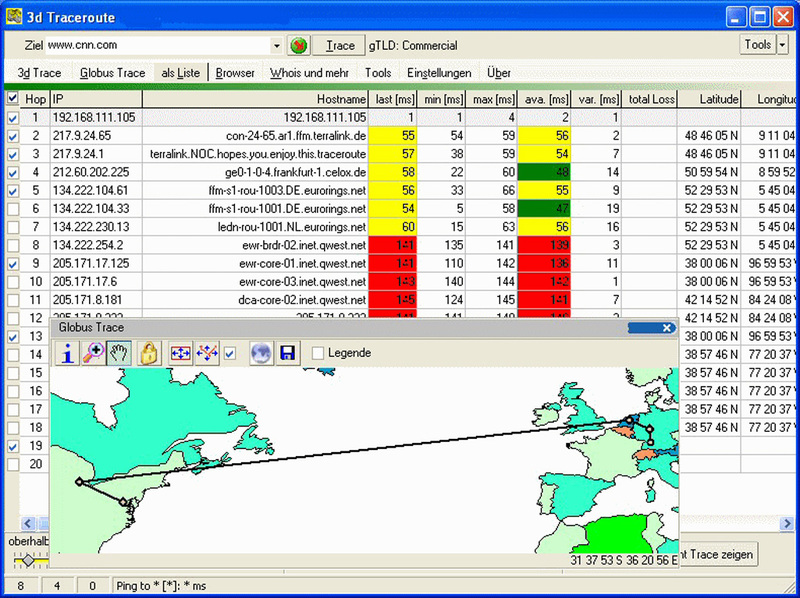Open the Whois und mehr tab
The height and width of the screenshot is (598, 800).
[310, 73]
